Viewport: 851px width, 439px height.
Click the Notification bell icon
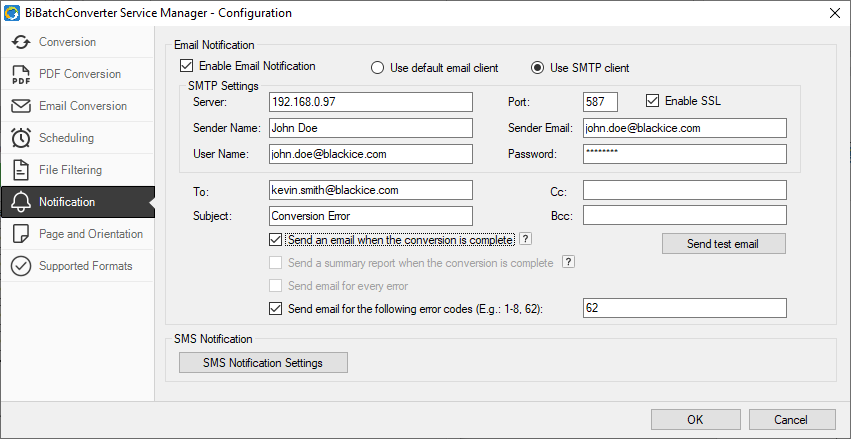click(21, 202)
